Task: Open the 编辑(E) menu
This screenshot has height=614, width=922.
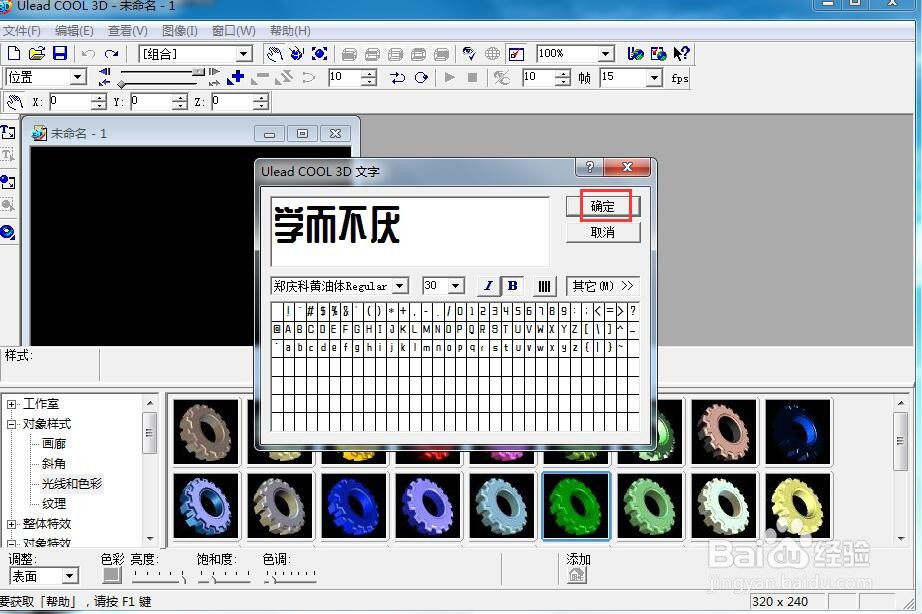Action: [x=74, y=31]
